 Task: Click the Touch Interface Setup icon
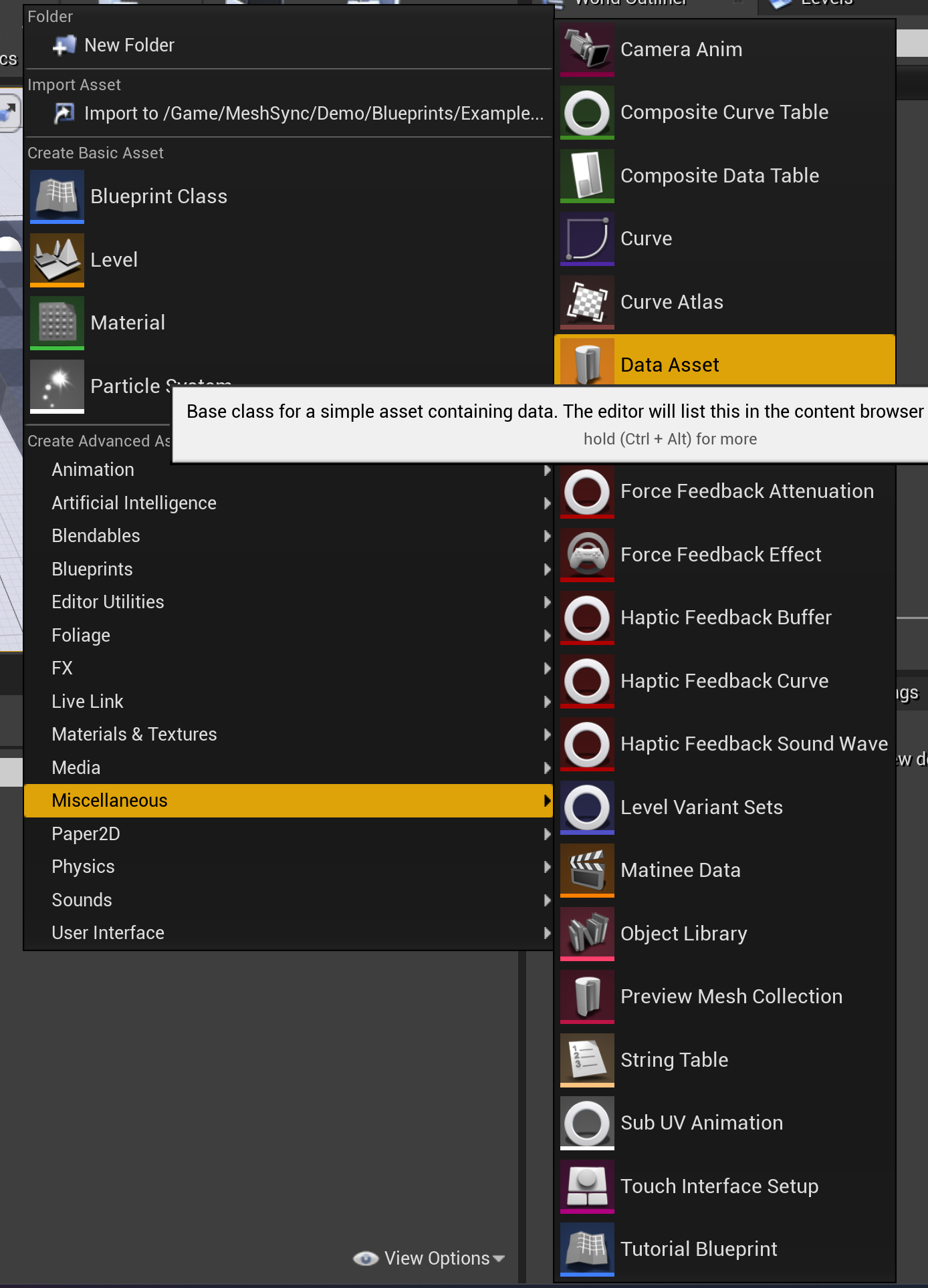[587, 1186]
